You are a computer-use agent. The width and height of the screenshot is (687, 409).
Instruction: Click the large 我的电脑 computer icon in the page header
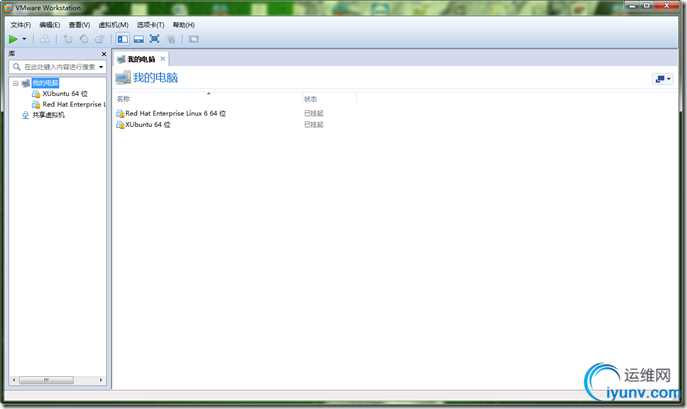point(123,78)
